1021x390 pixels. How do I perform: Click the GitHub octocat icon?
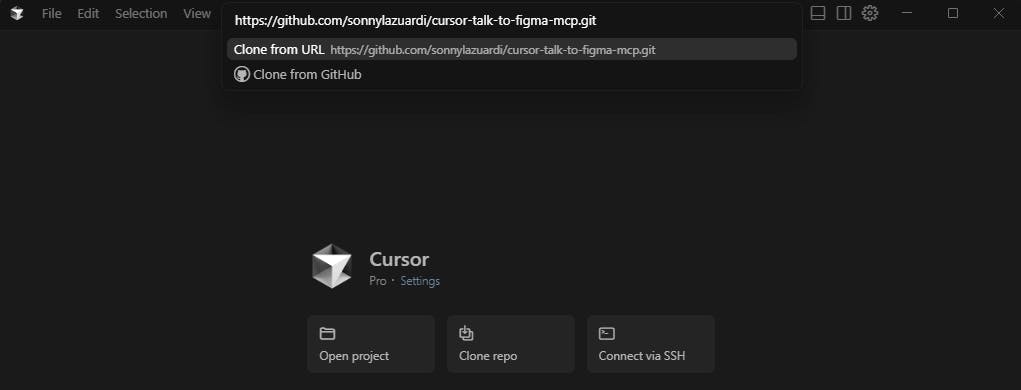tap(242, 74)
